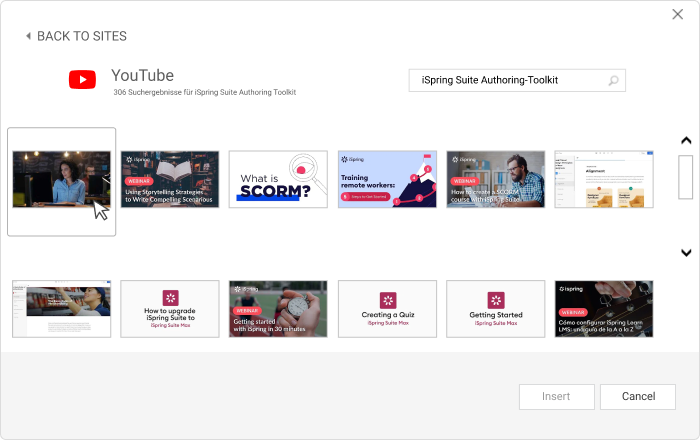Click the Cancel button
The height and width of the screenshot is (440, 700).
click(x=638, y=397)
